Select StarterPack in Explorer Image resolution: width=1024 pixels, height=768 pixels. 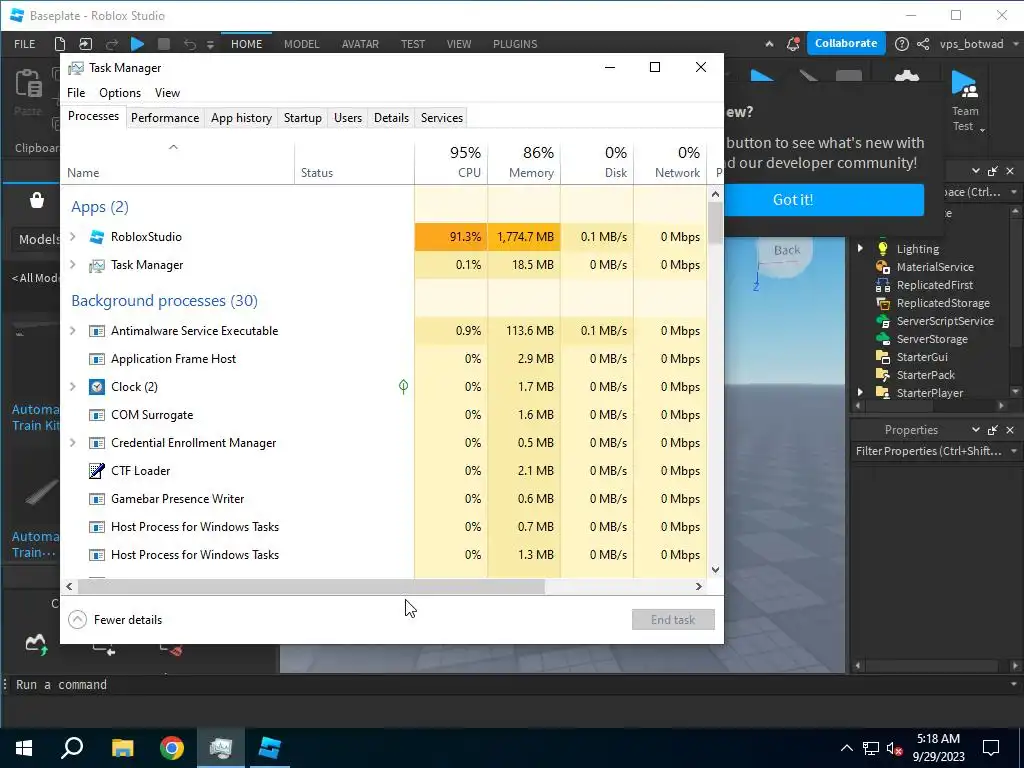(x=925, y=375)
